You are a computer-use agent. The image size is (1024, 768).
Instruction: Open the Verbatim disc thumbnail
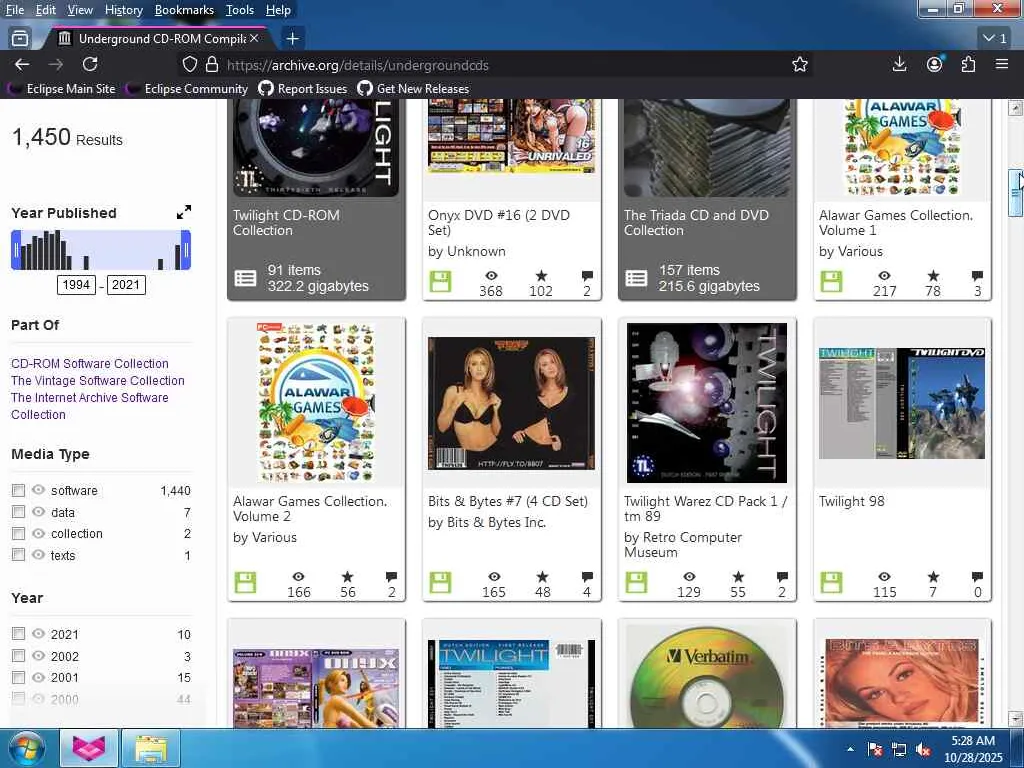(707, 676)
